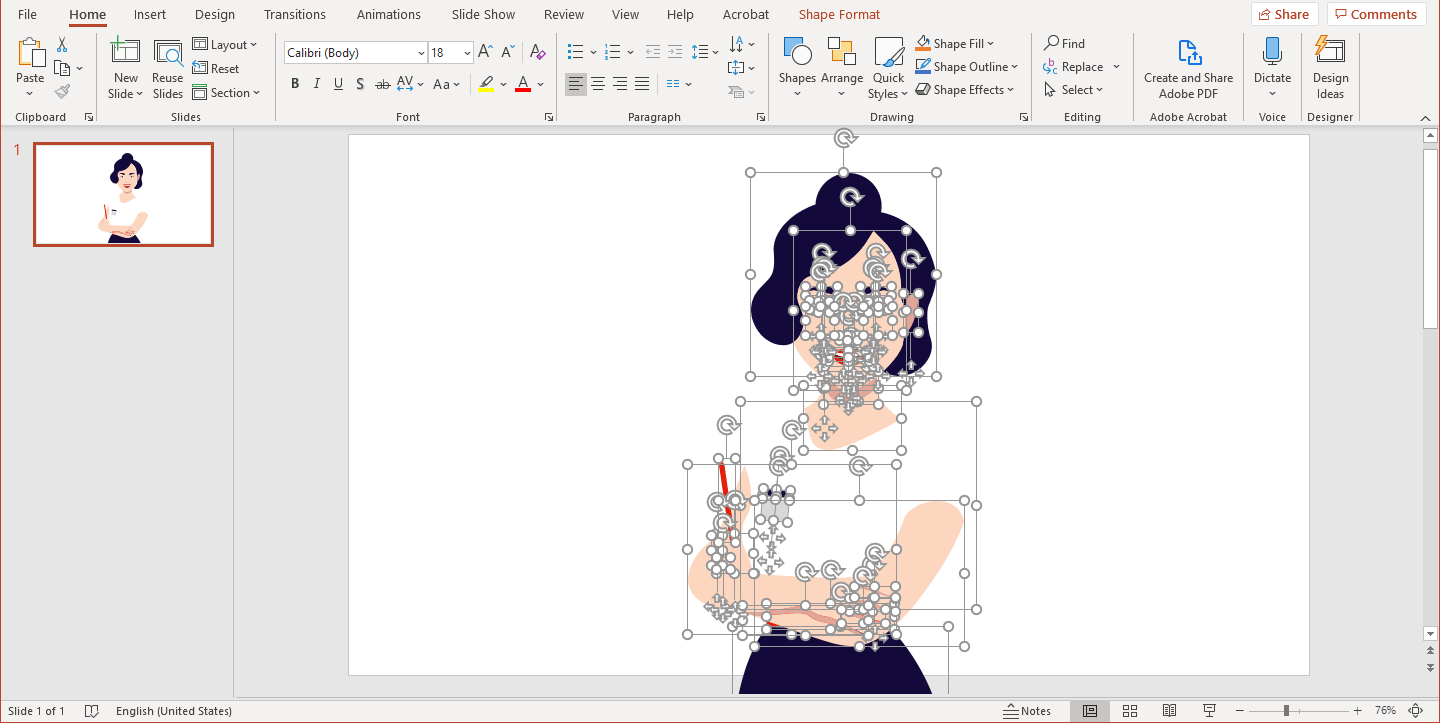Open the font size dropdown
This screenshot has height=723, width=1440.
click(466, 52)
